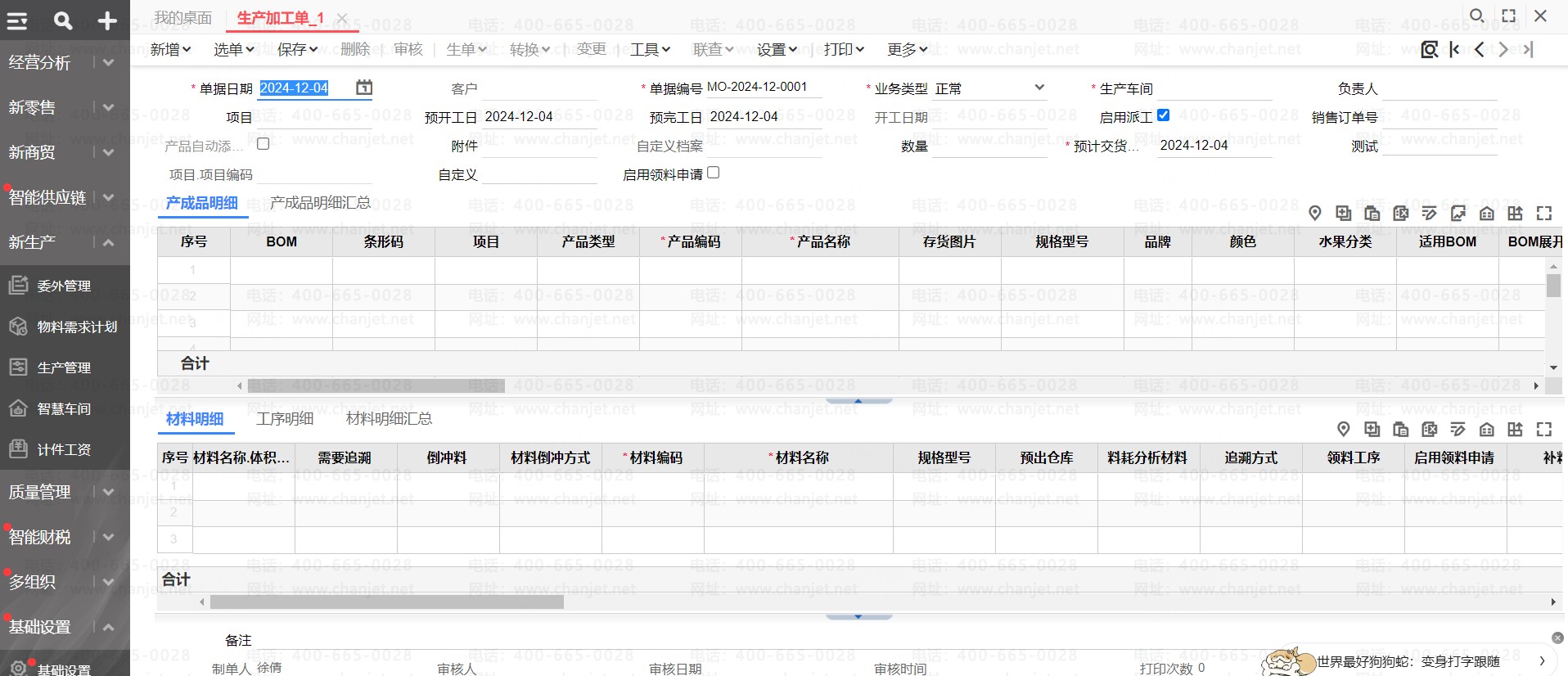Screen dimensions: 1568x676
Task: Go to the last record navigation arrow
Action: (x=1528, y=49)
